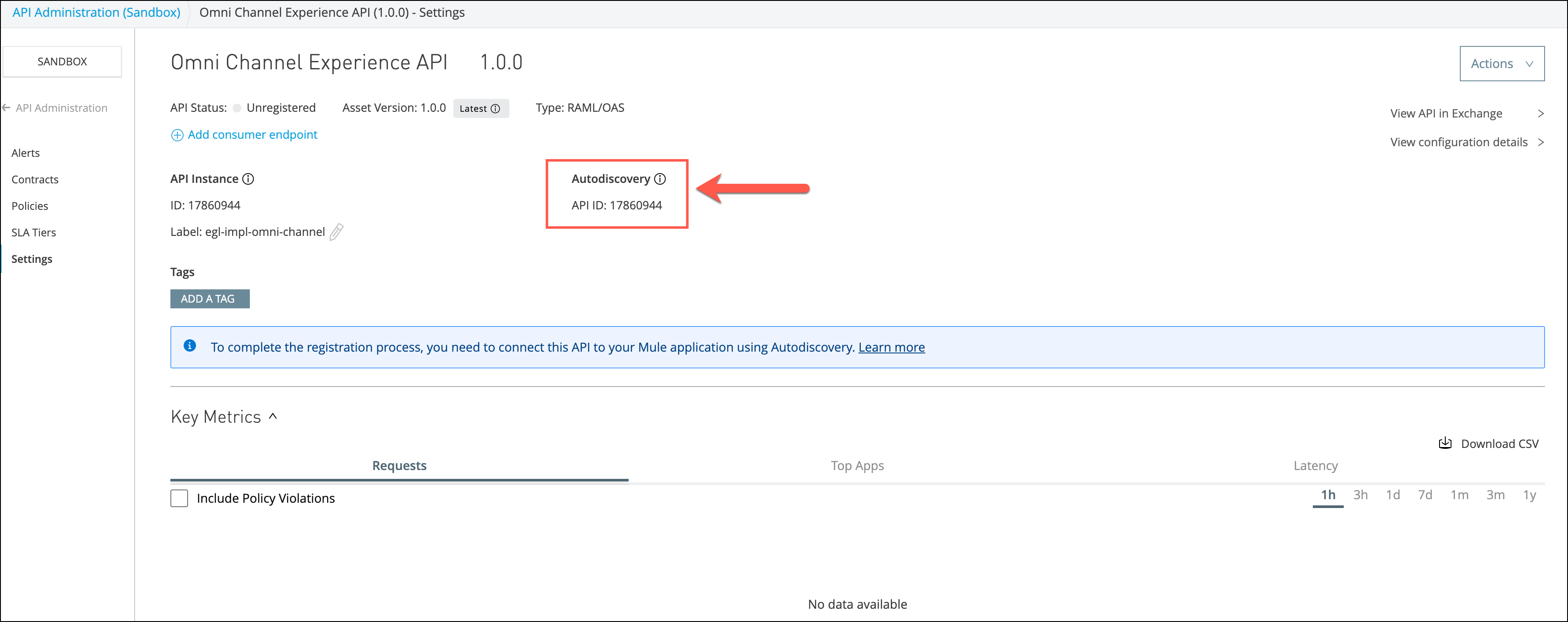Select the 3m time range
The height and width of the screenshot is (622, 1568).
coord(1496,495)
